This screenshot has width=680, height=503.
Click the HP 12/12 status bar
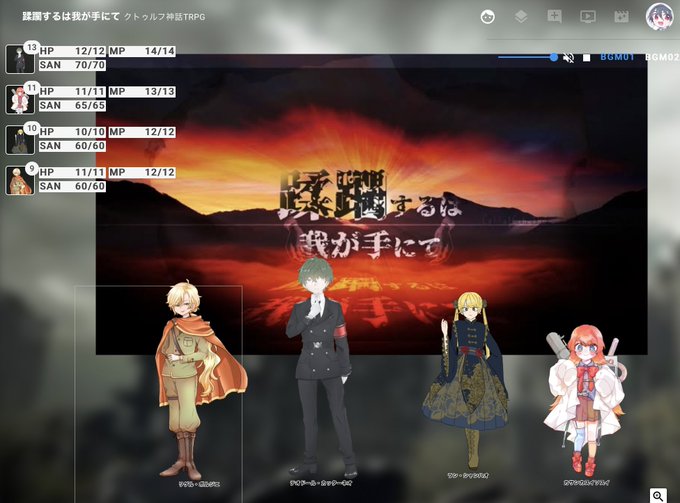point(72,51)
